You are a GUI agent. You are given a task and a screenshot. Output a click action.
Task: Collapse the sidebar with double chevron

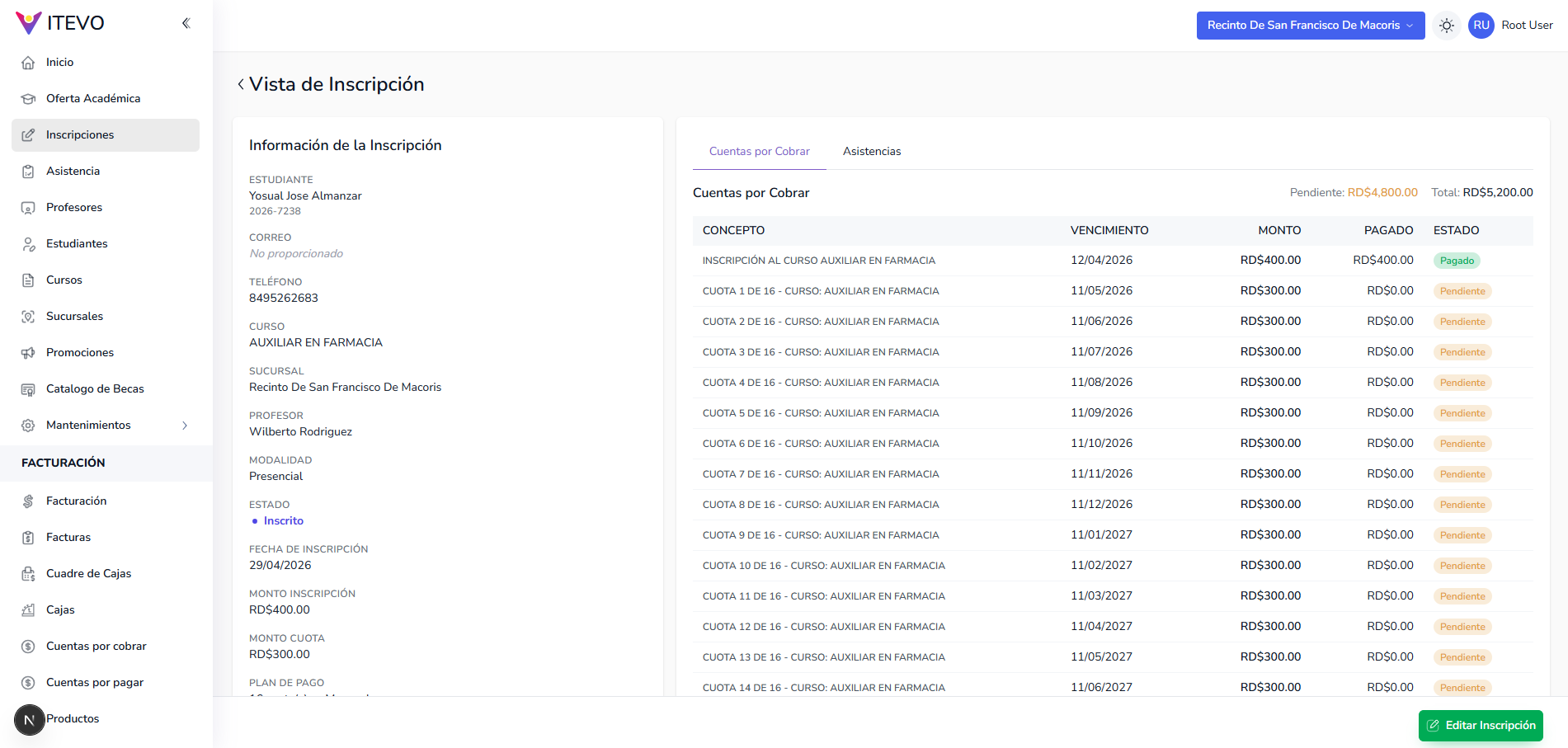coord(186,23)
